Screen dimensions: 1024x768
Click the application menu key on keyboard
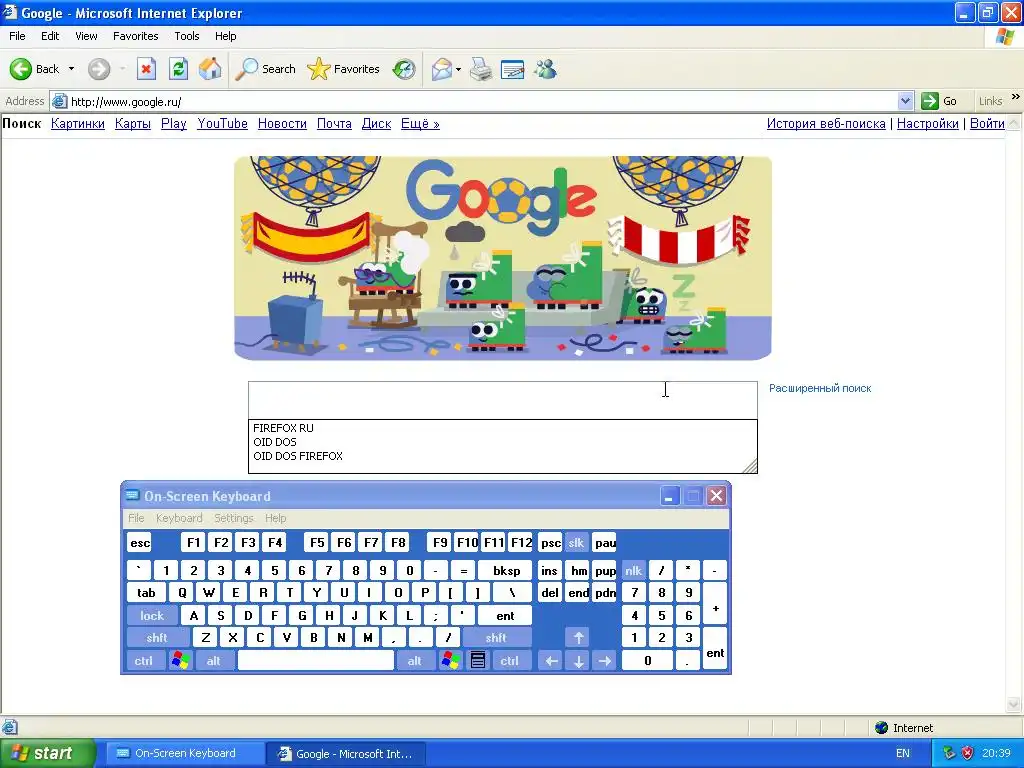(x=477, y=660)
